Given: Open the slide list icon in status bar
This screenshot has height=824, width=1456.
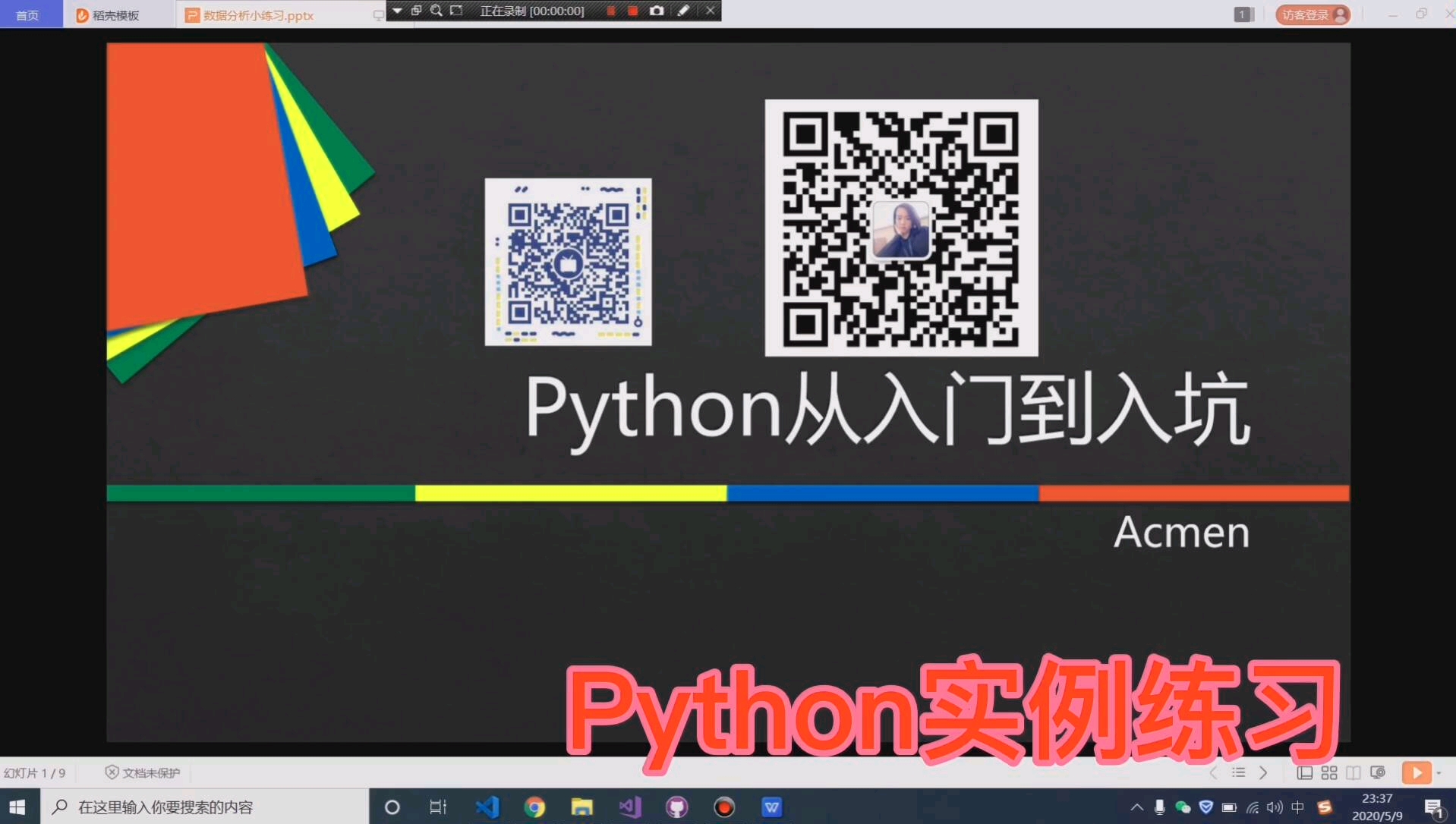Looking at the screenshot, I should click(x=1238, y=772).
